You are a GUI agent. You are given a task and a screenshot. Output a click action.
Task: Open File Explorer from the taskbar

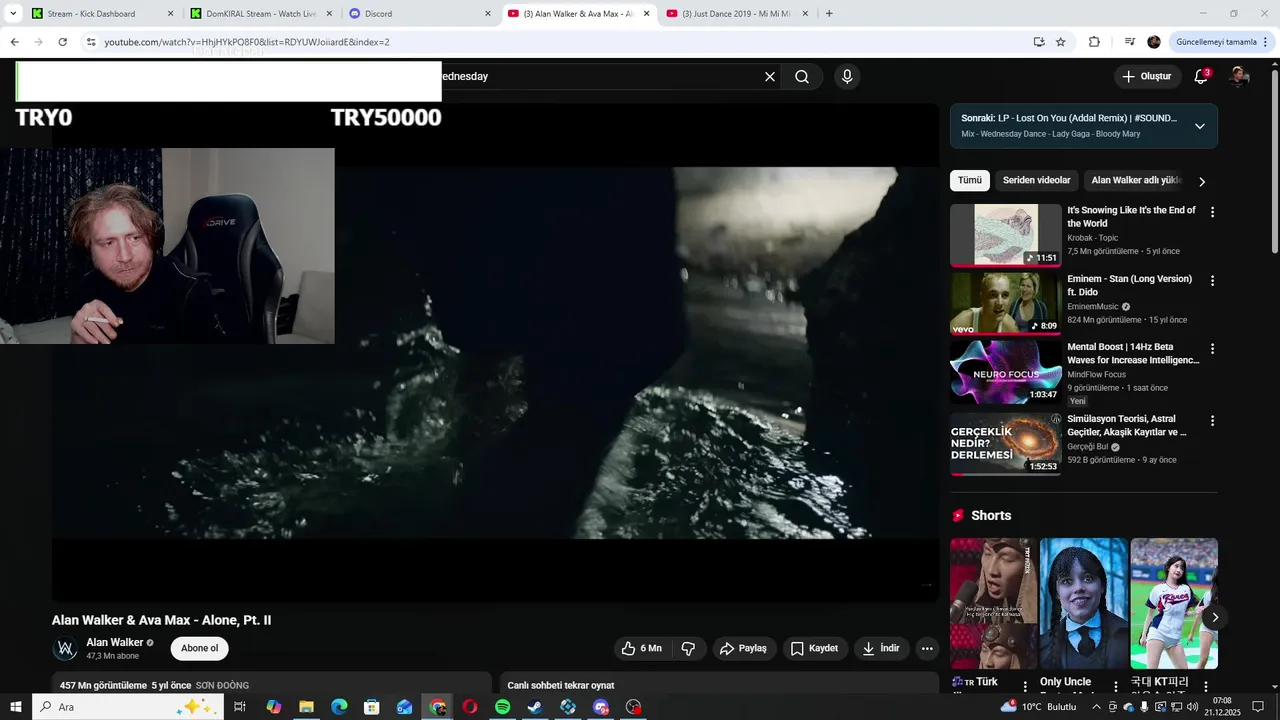(x=306, y=707)
